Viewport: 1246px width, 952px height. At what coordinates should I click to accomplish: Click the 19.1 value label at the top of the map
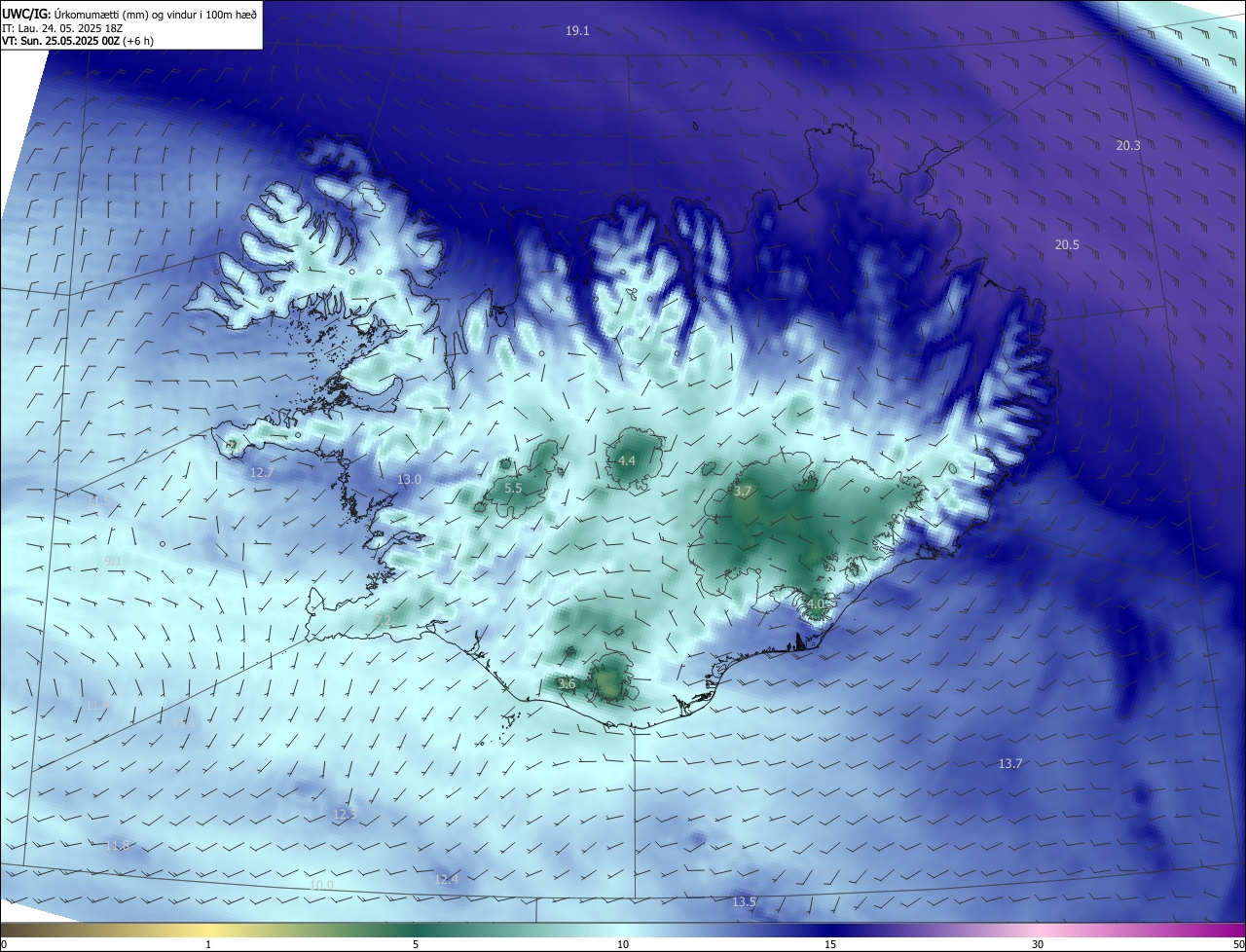[577, 31]
